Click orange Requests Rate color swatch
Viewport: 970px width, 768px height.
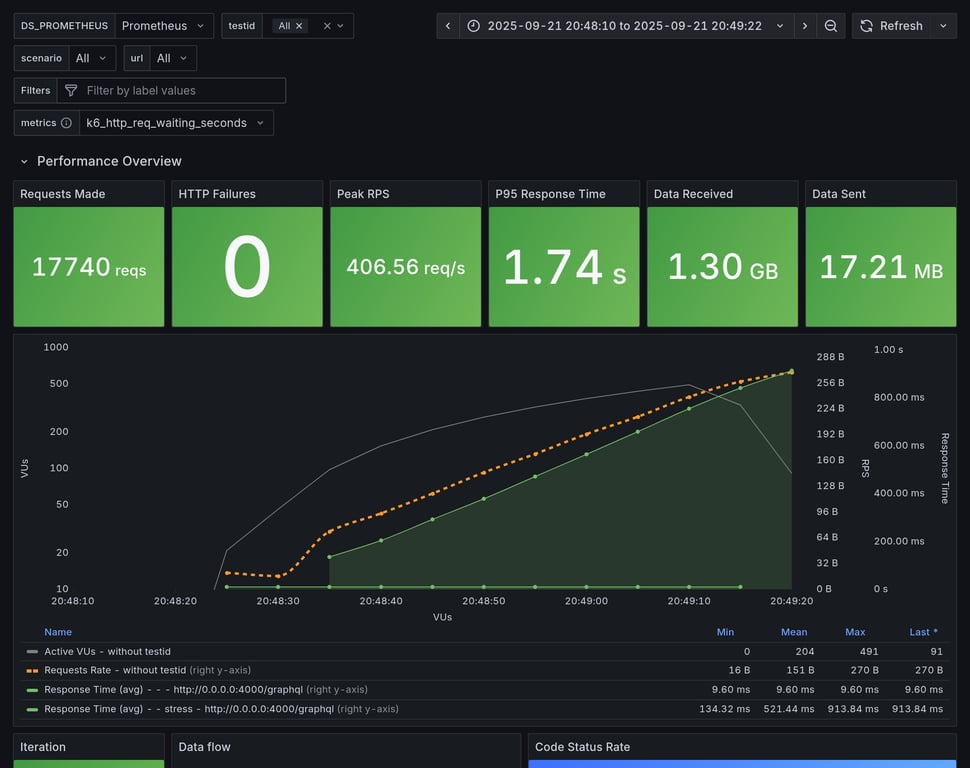point(33,670)
